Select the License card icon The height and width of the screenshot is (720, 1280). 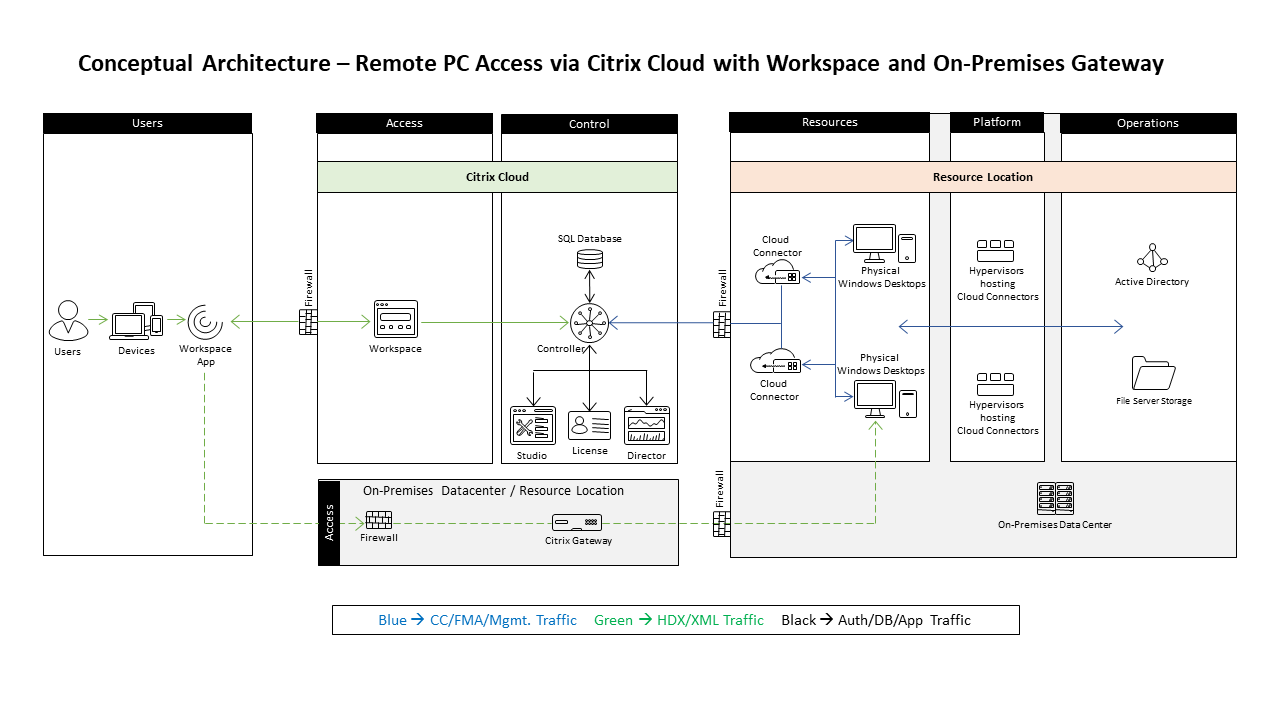tap(590, 425)
